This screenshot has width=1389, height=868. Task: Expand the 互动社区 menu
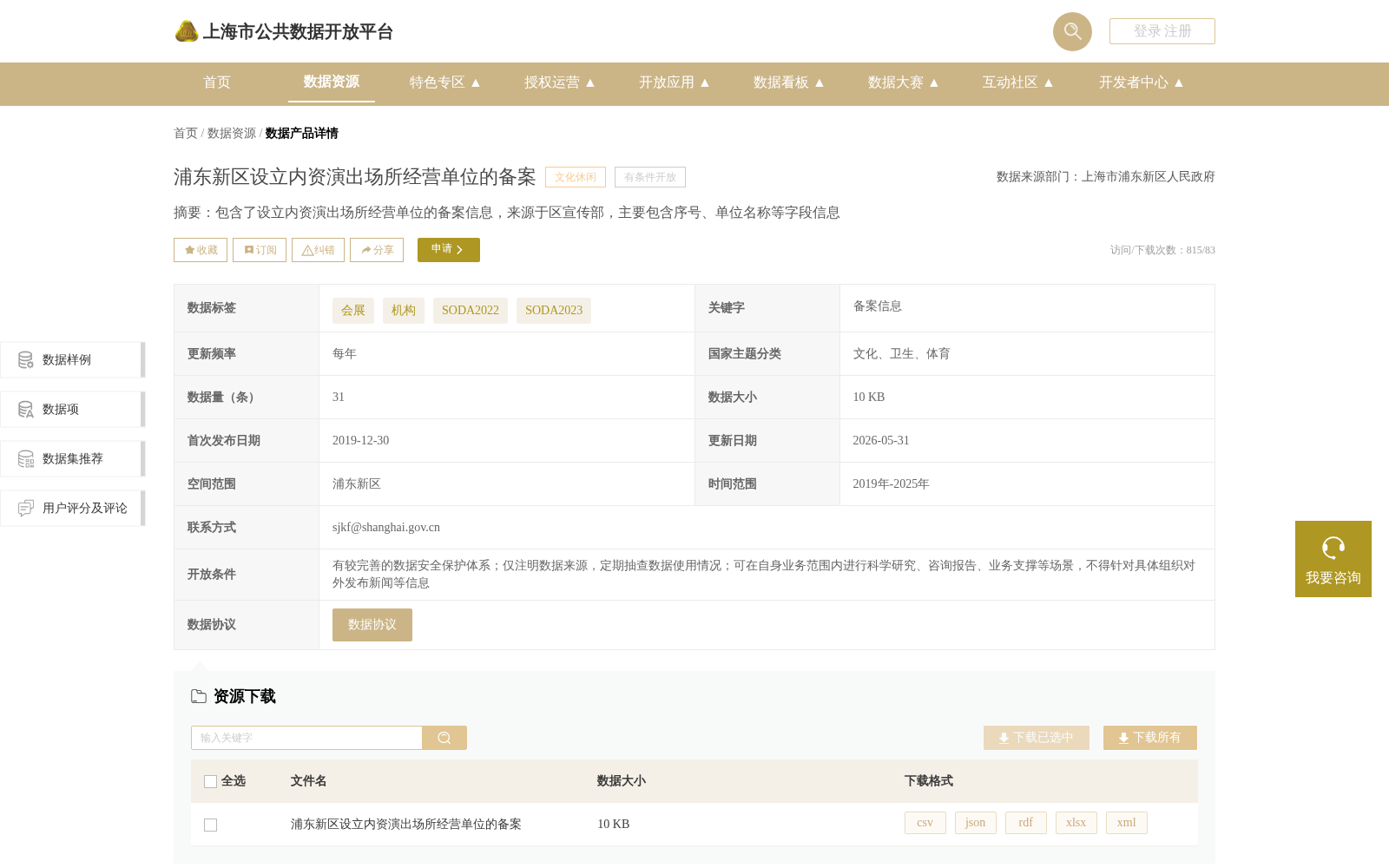(x=1018, y=82)
